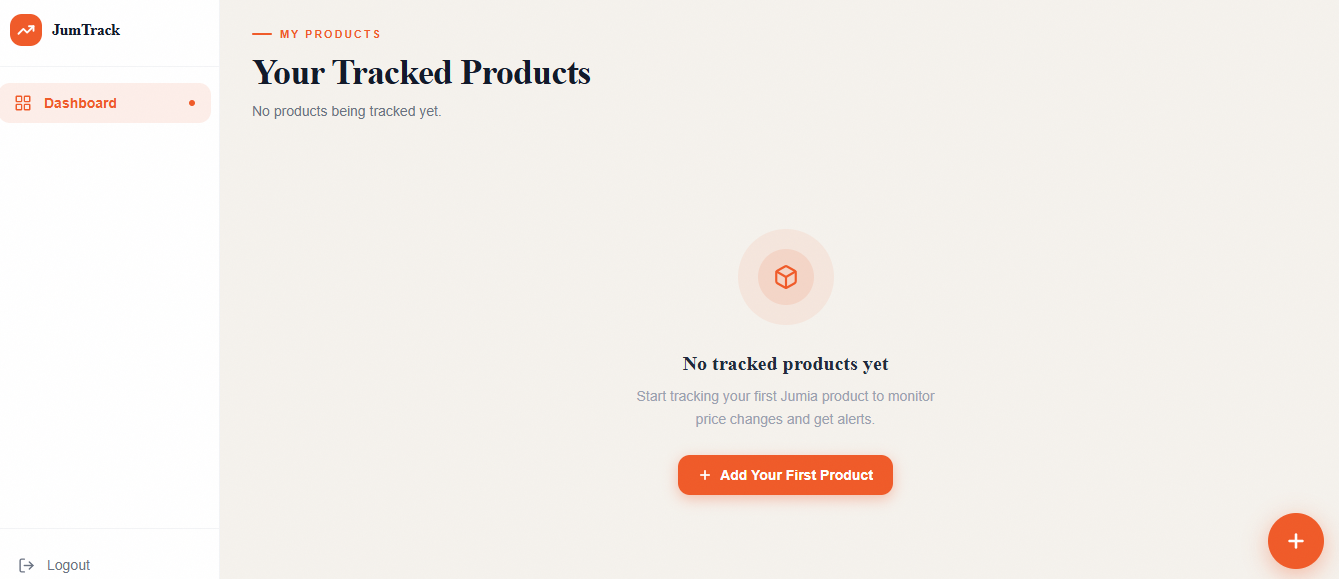Click the Your Tracked Products heading

(421, 71)
